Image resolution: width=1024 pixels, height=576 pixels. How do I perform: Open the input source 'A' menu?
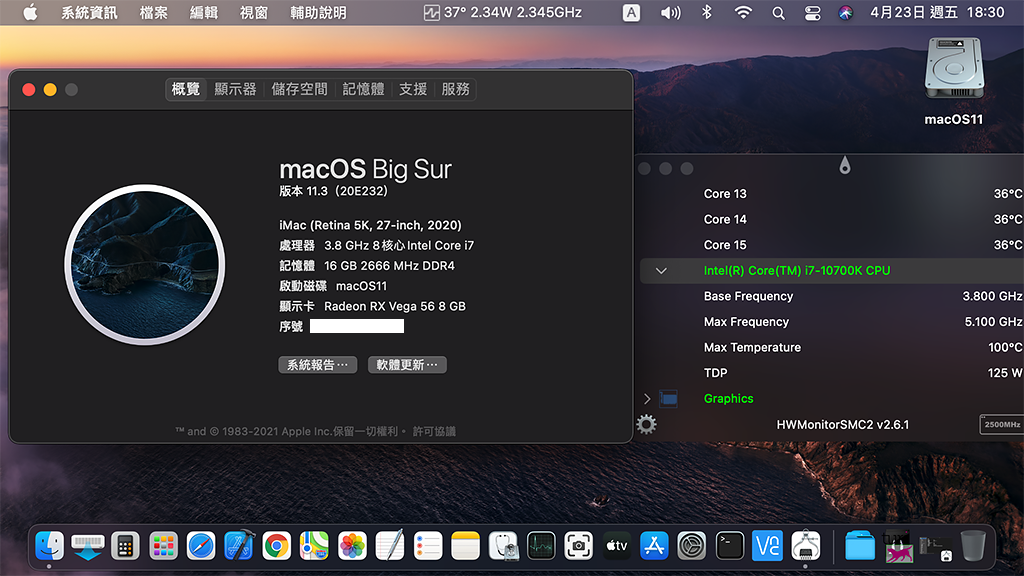pos(631,12)
